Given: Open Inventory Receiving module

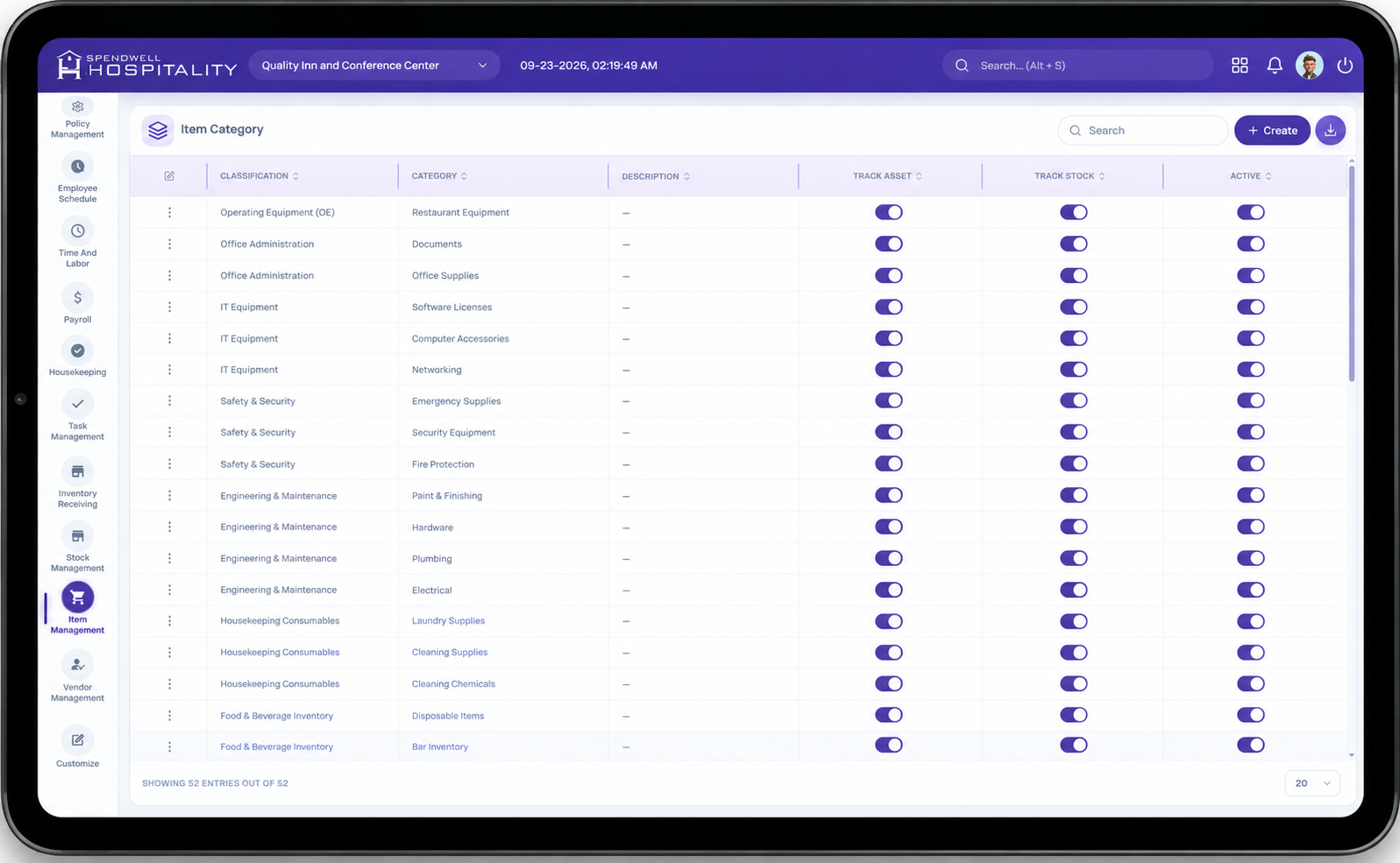Looking at the screenshot, I should click(x=77, y=484).
